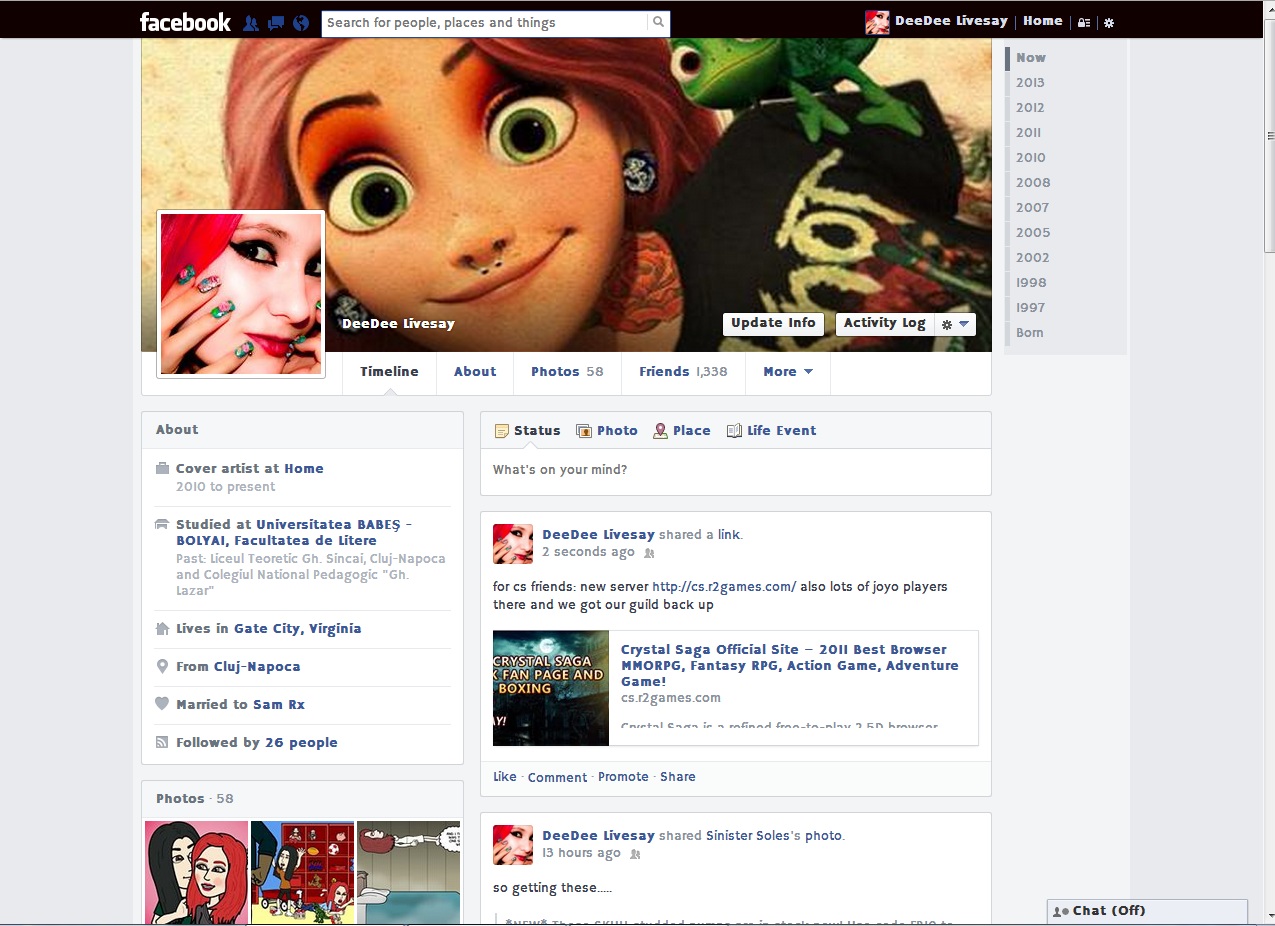Viewport: 1275px width, 926px height.
Task: Expand the More tab dropdown
Action: tap(787, 372)
